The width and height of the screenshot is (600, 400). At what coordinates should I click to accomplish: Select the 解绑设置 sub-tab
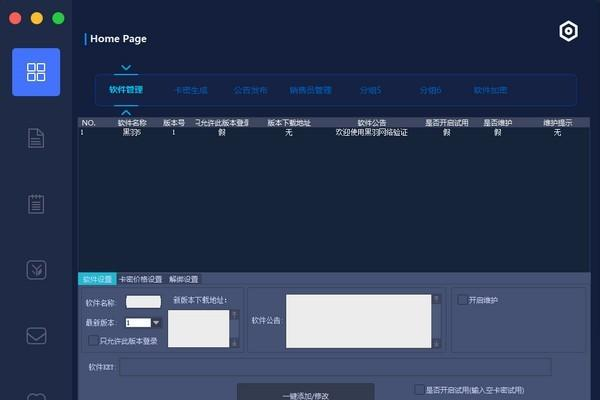pyautogui.click(x=184, y=279)
